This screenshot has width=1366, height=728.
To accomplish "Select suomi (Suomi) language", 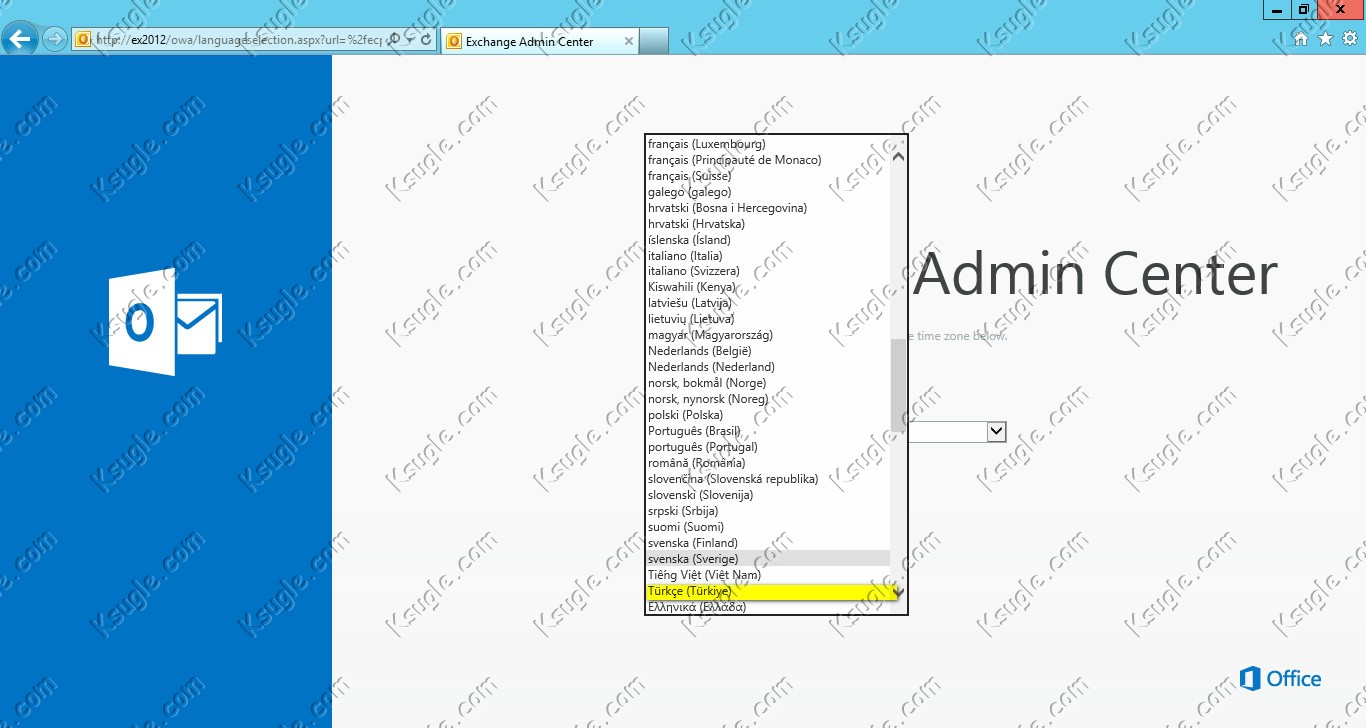I will click(768, 527).
